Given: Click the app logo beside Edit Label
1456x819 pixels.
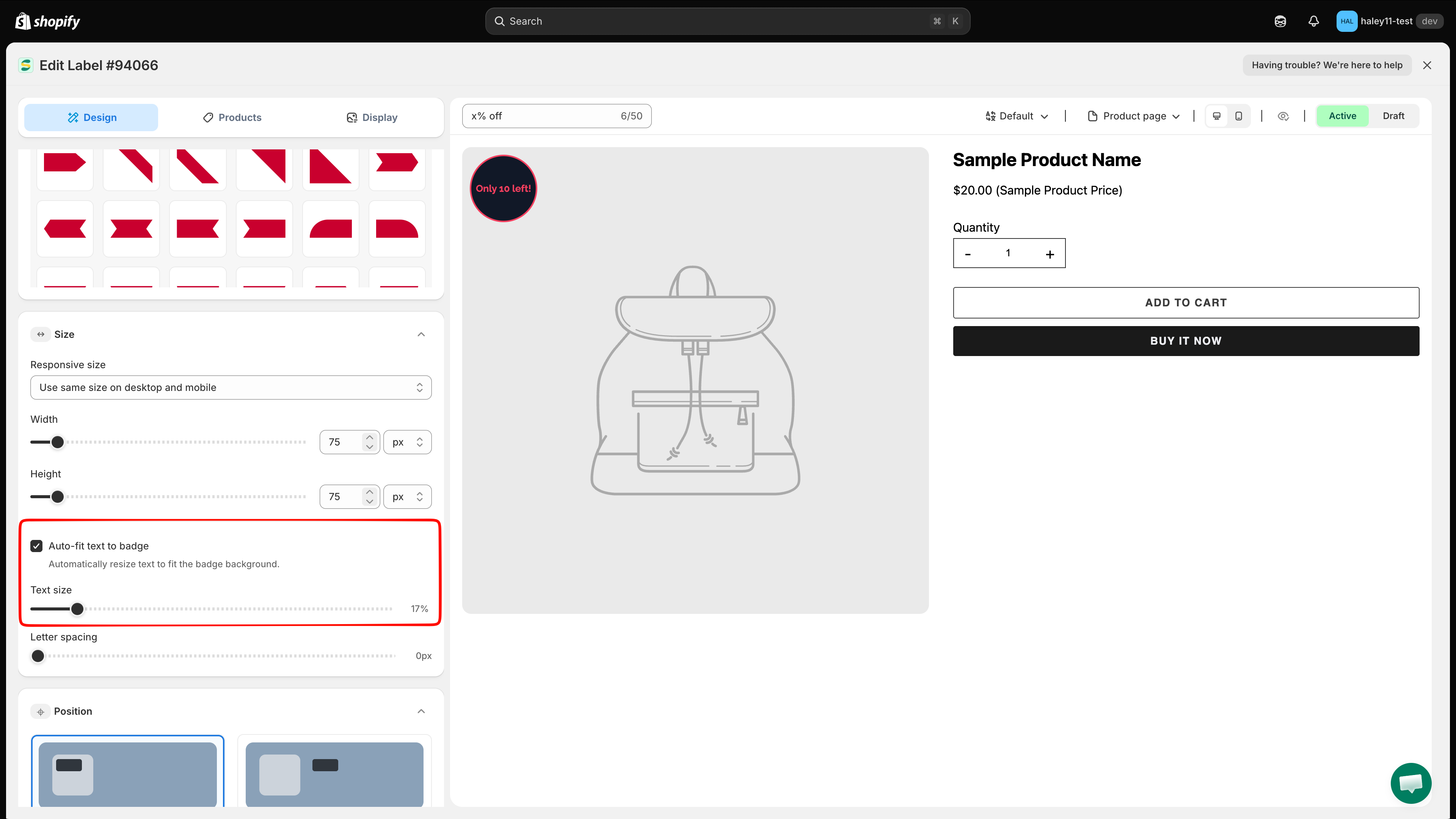Looking at the screenshot, I should tap(25, 66).
